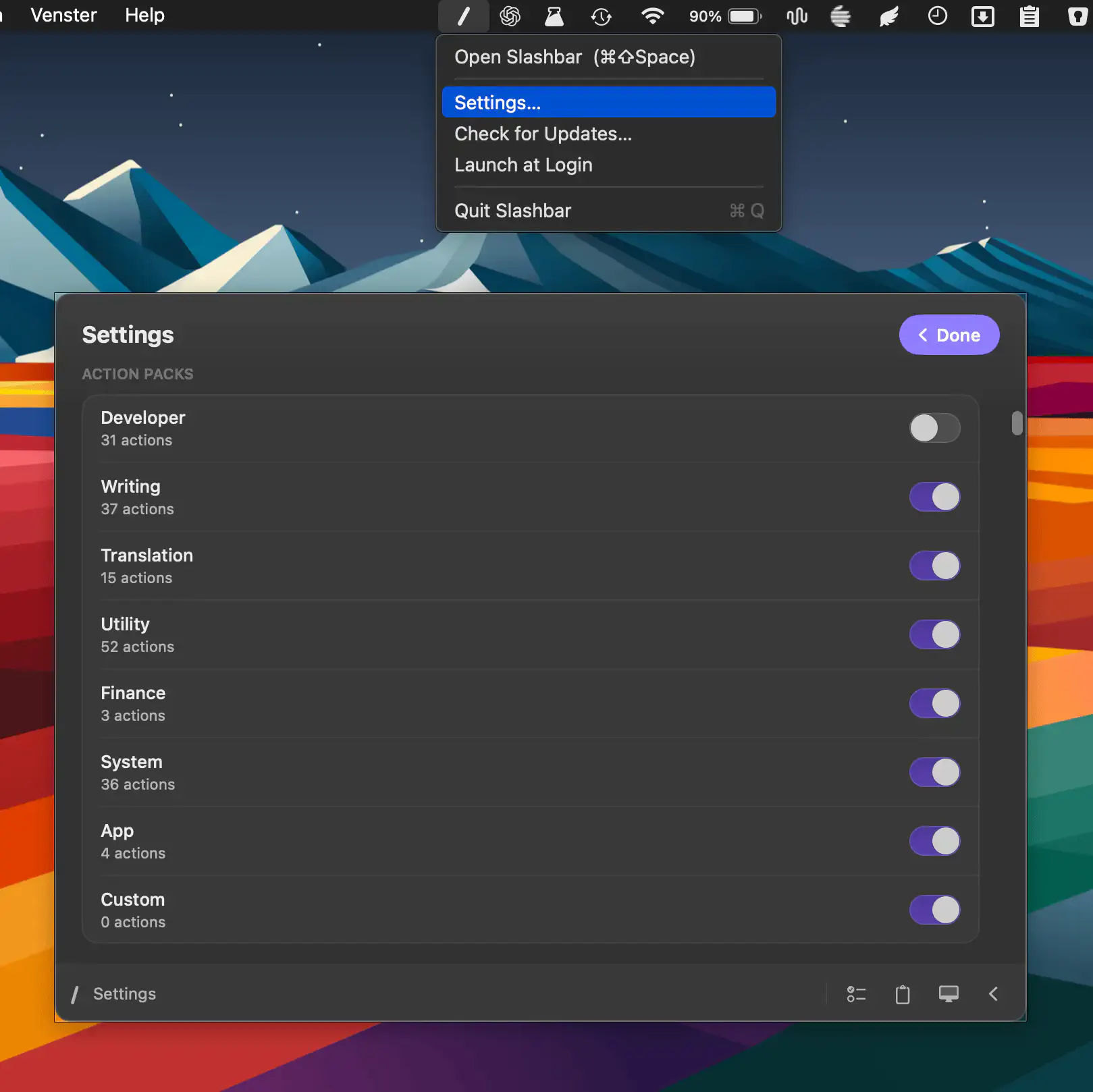The width and height of the screenshot is (1093, 1092).
Task: Choose Open Slashbar from the menu
Action: [608, 57]
